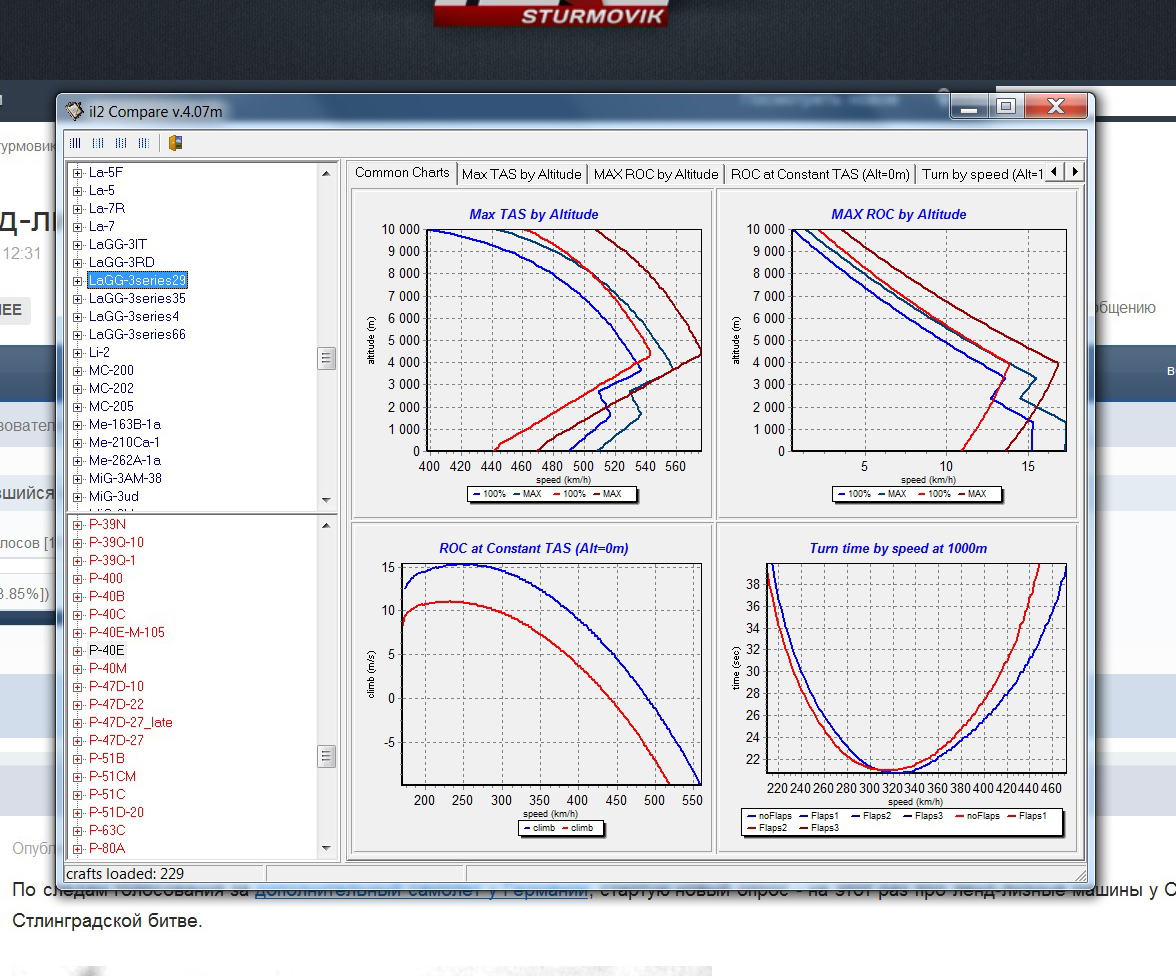1176x976 pixels.
Task: Select La-7 in the aircraft list
Action: (101, 227)
